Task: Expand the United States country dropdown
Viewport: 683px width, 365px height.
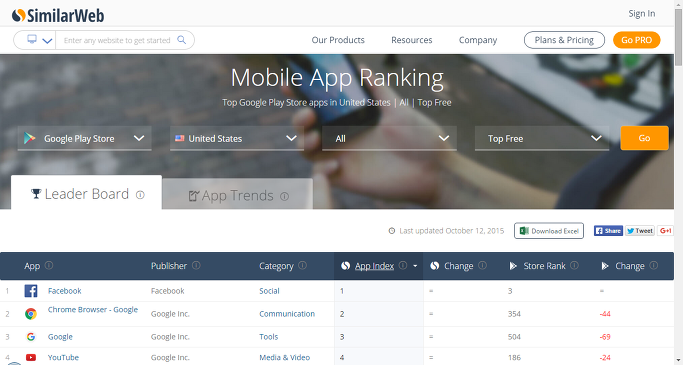Action: click(237, 139)
